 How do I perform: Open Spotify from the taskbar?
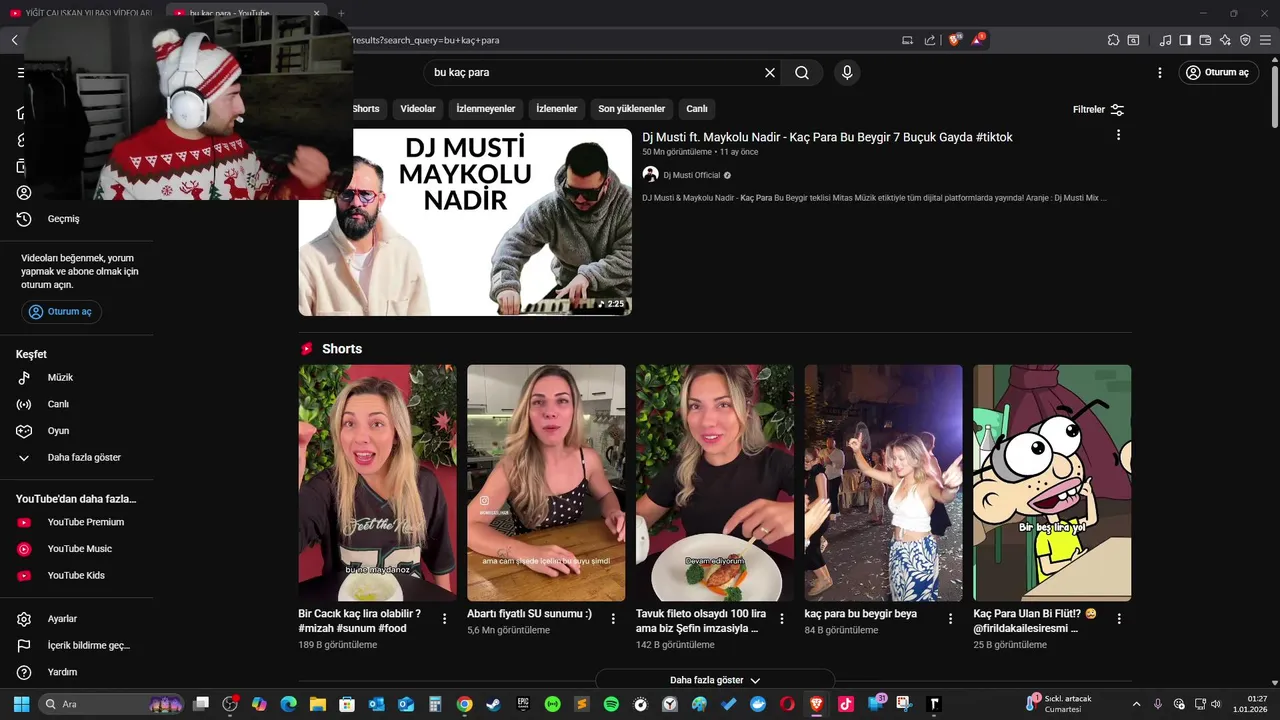(x=611, y=704)
